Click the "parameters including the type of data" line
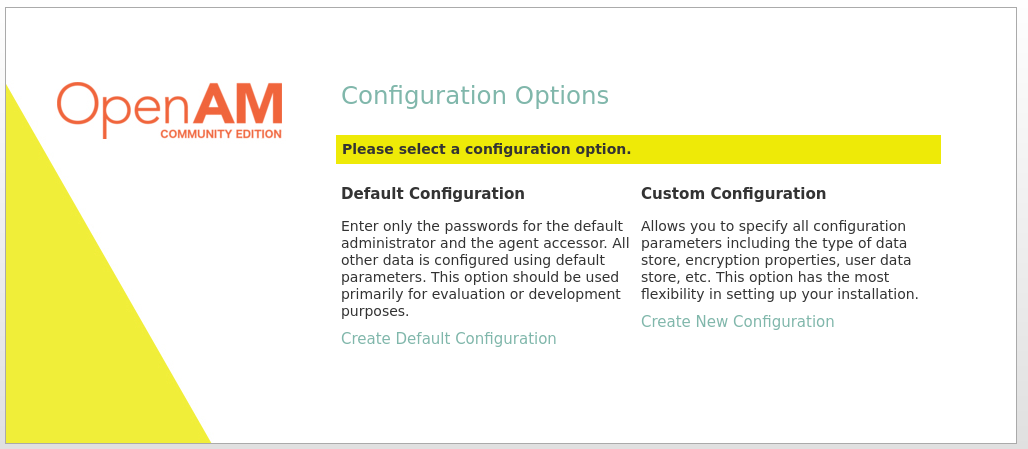This screenshot has width=1028, height=449. click(773, 244)
